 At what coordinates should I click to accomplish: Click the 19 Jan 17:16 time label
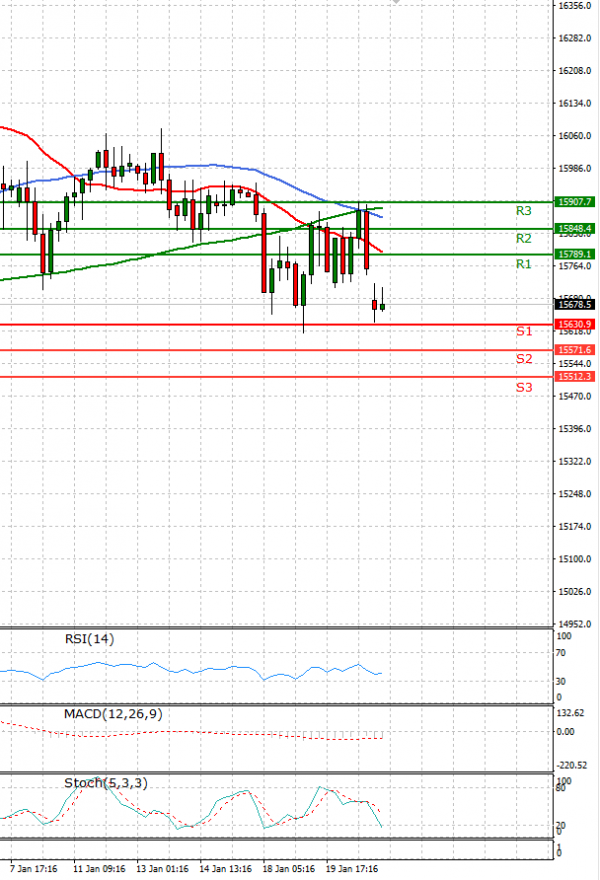click(x=352, y=869)
